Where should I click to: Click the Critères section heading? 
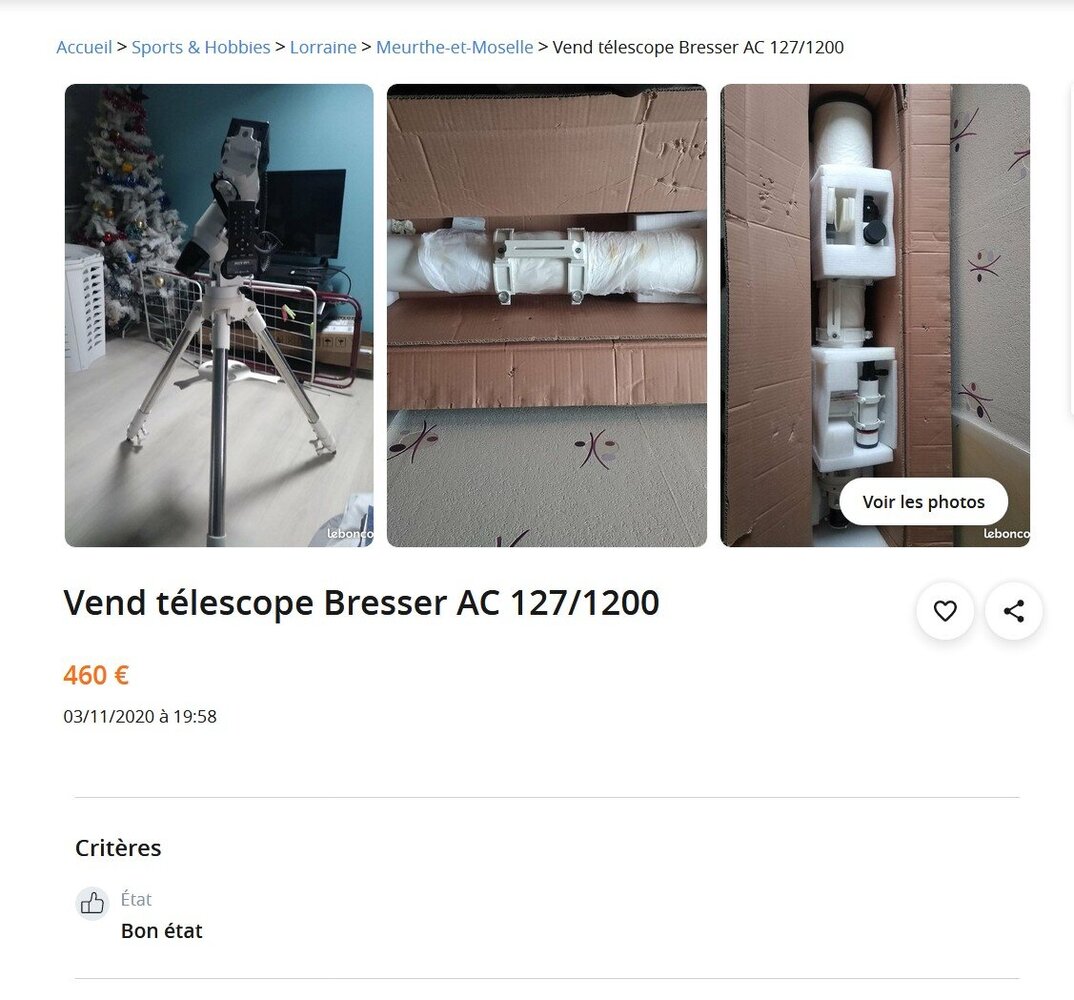pyautogui.click(x=118, y=848)
